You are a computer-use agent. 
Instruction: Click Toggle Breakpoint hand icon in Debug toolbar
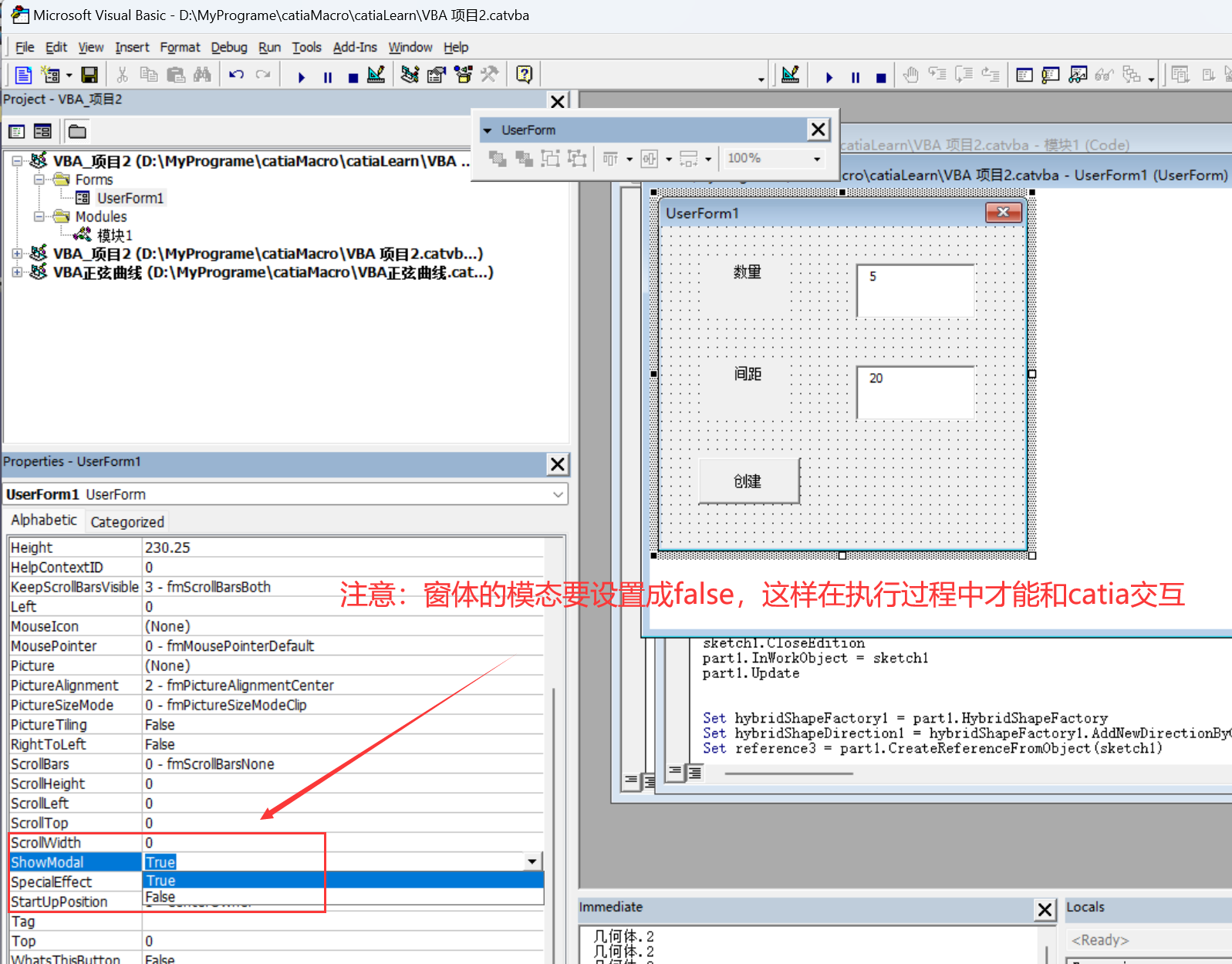pos(911,76)
